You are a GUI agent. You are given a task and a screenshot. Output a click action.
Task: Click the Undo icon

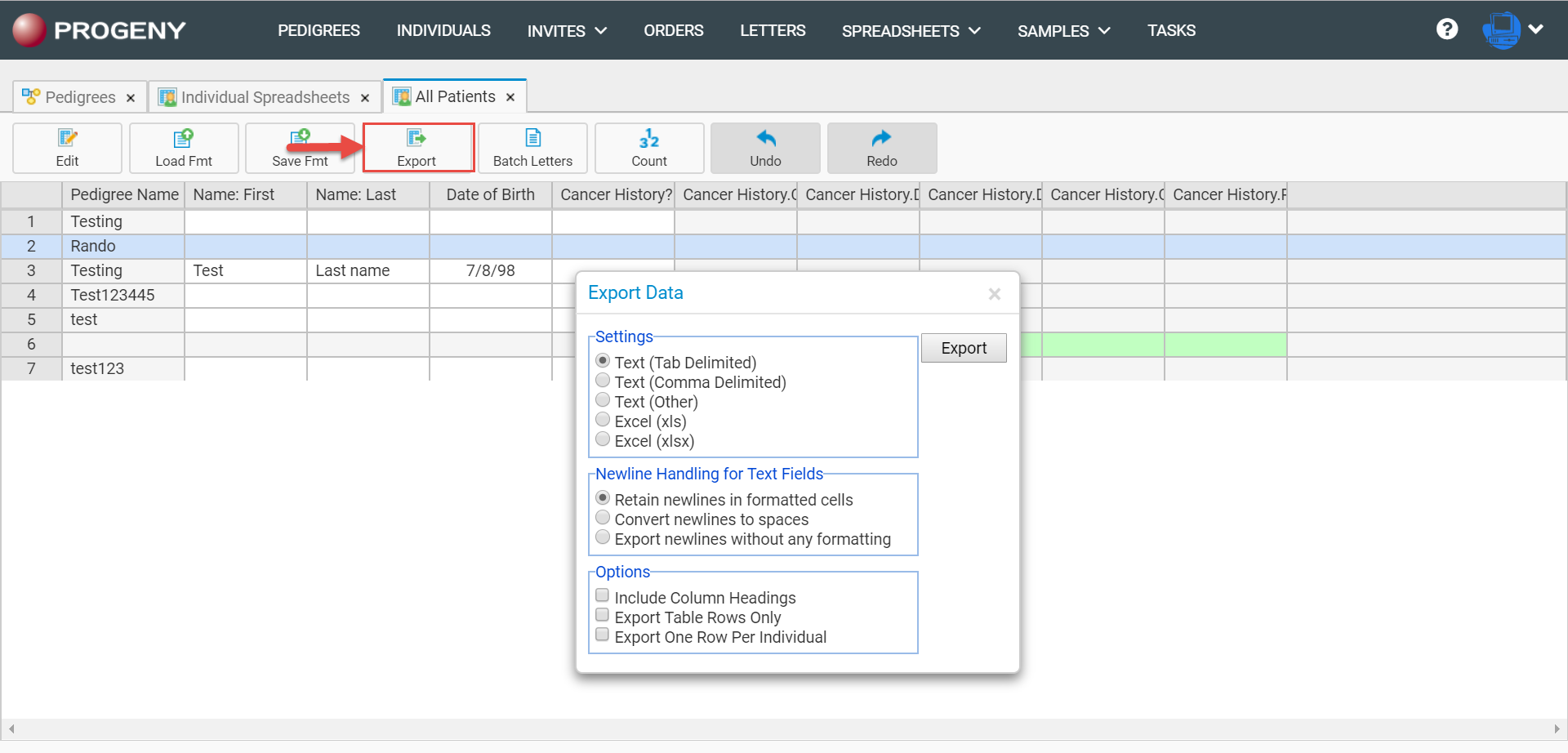[764, 148]
